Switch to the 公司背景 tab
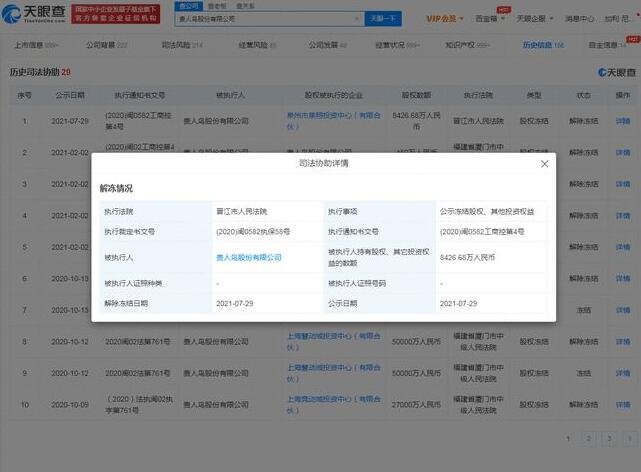This screenshot has width=641, height=472. [x=106, y=45]
